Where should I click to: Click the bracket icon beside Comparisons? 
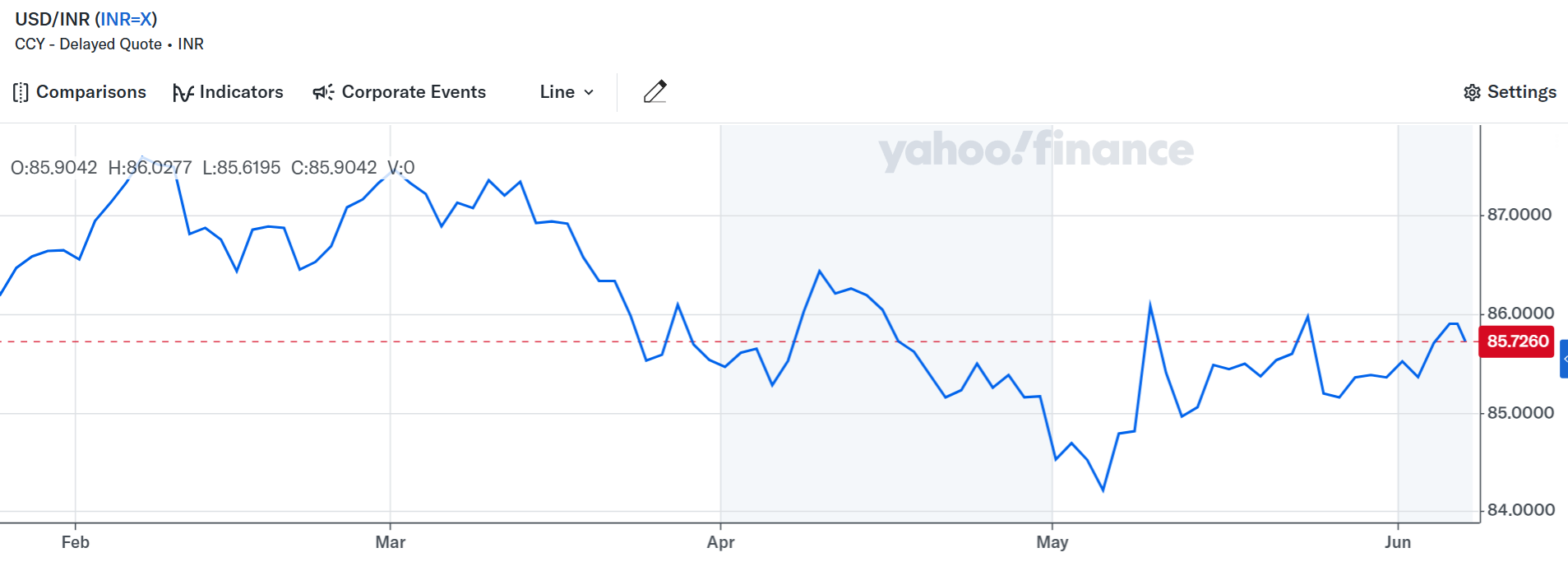click(x=20, y=92)
